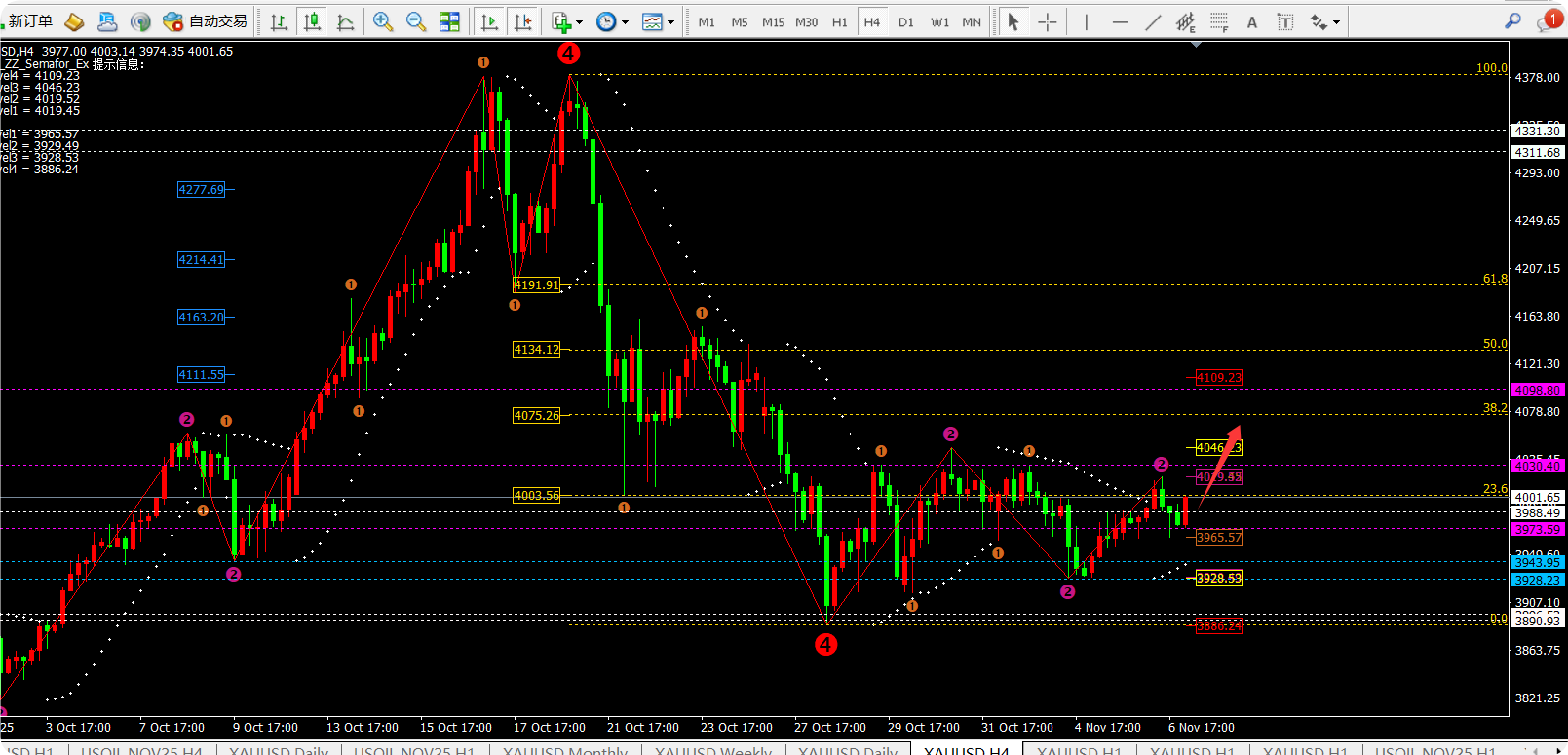This screenshot has width=1568, height=755.
Task: Expand the indicators list dropdown arrow
Action: point(580,22)
